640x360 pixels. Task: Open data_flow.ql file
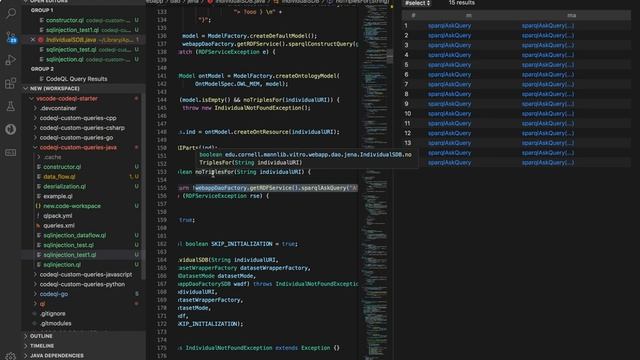coord(59,177)
